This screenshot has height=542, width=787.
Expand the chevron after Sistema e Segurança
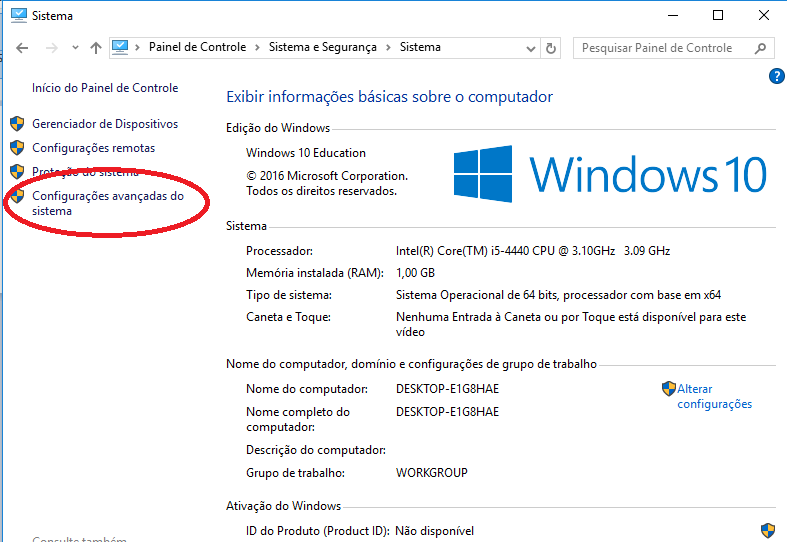pyautogui.click(x=388, y=48)
